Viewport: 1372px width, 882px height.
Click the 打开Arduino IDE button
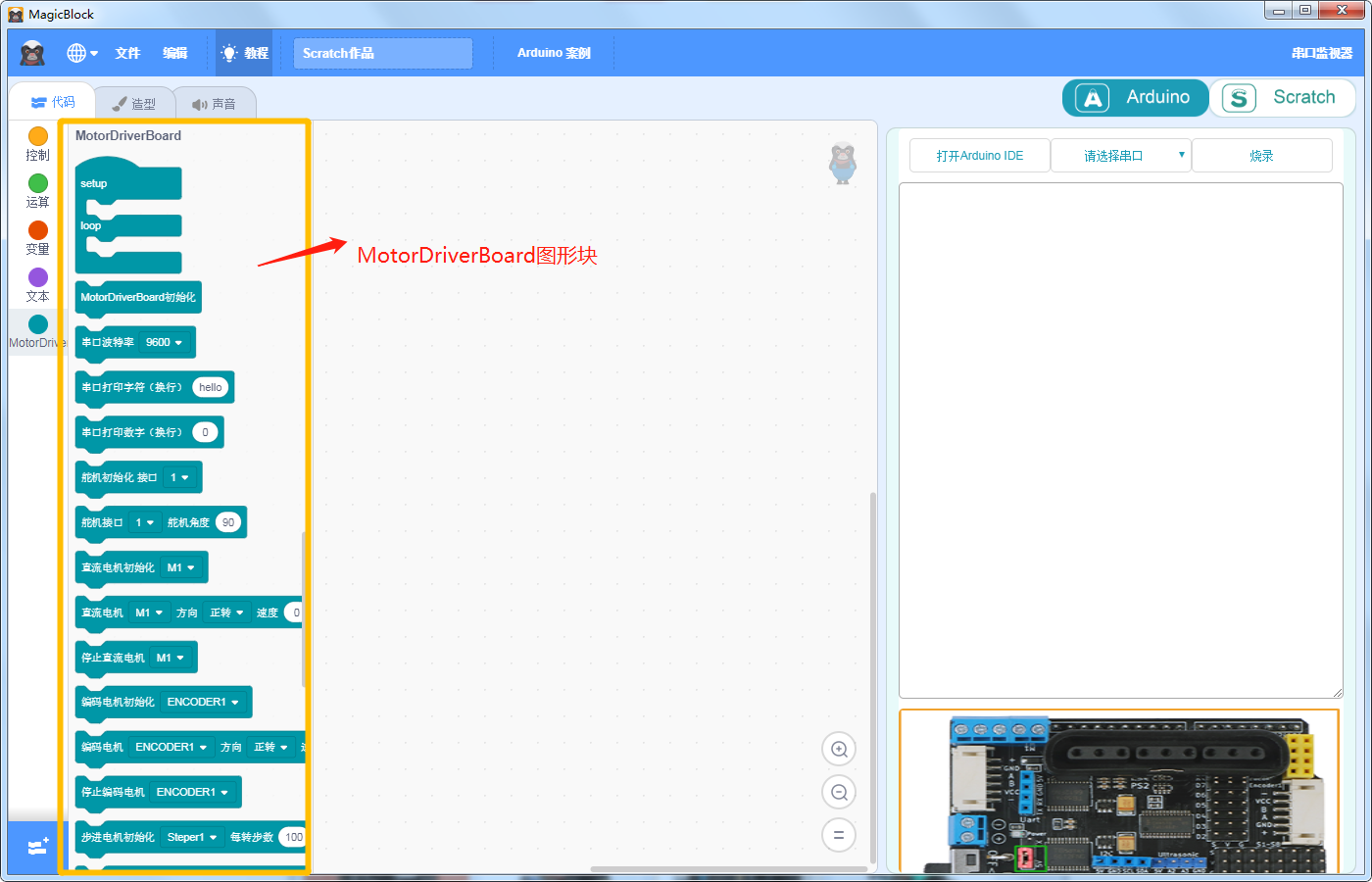point(980,156)
